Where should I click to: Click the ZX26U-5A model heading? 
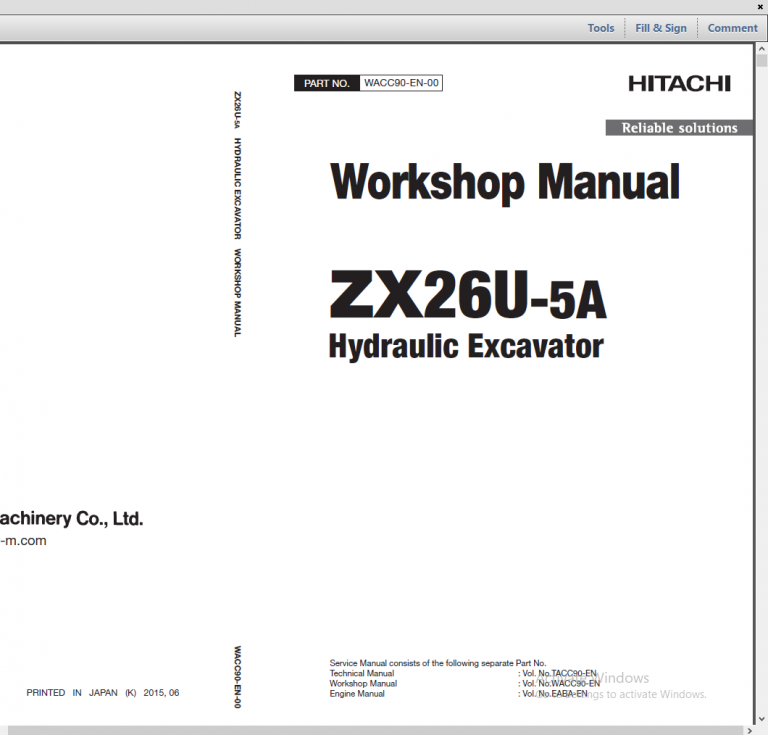[x=468, y=295]
